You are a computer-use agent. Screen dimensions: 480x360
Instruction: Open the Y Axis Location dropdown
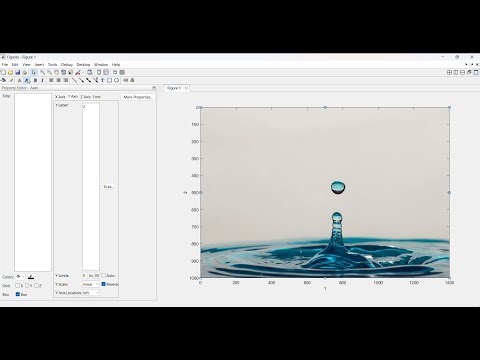91,293
